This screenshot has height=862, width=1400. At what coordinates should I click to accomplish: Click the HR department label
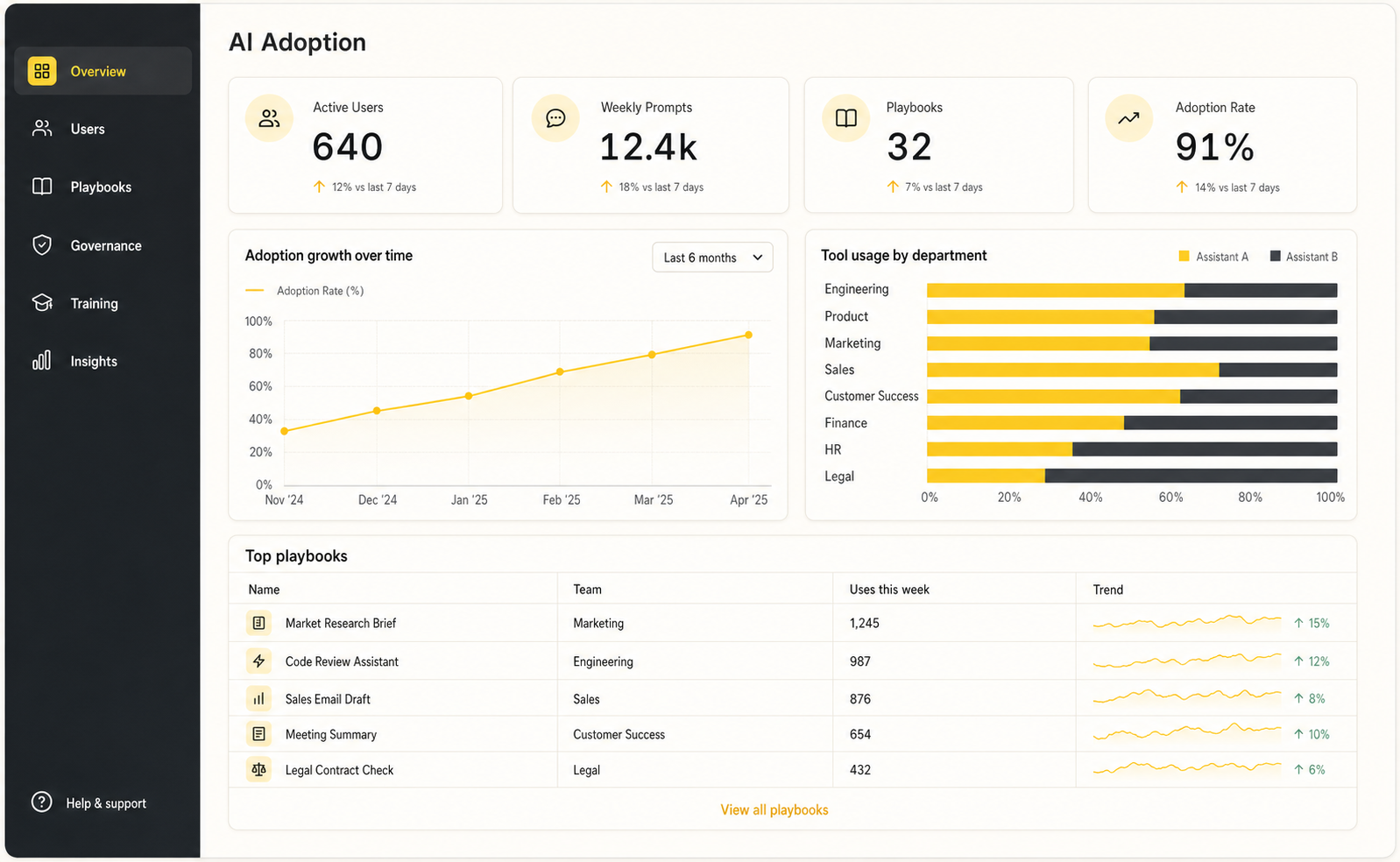pyautogui.click(x=832, y=449)
